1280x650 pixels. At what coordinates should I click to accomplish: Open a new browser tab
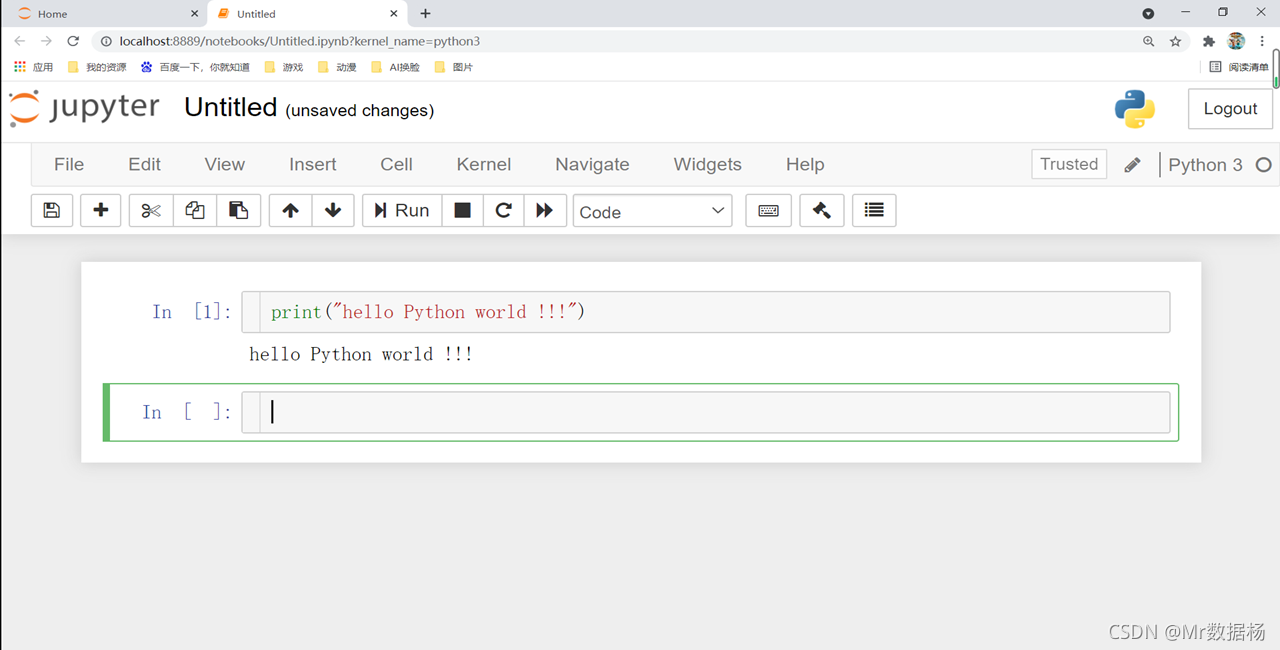[x=426, y=14]
